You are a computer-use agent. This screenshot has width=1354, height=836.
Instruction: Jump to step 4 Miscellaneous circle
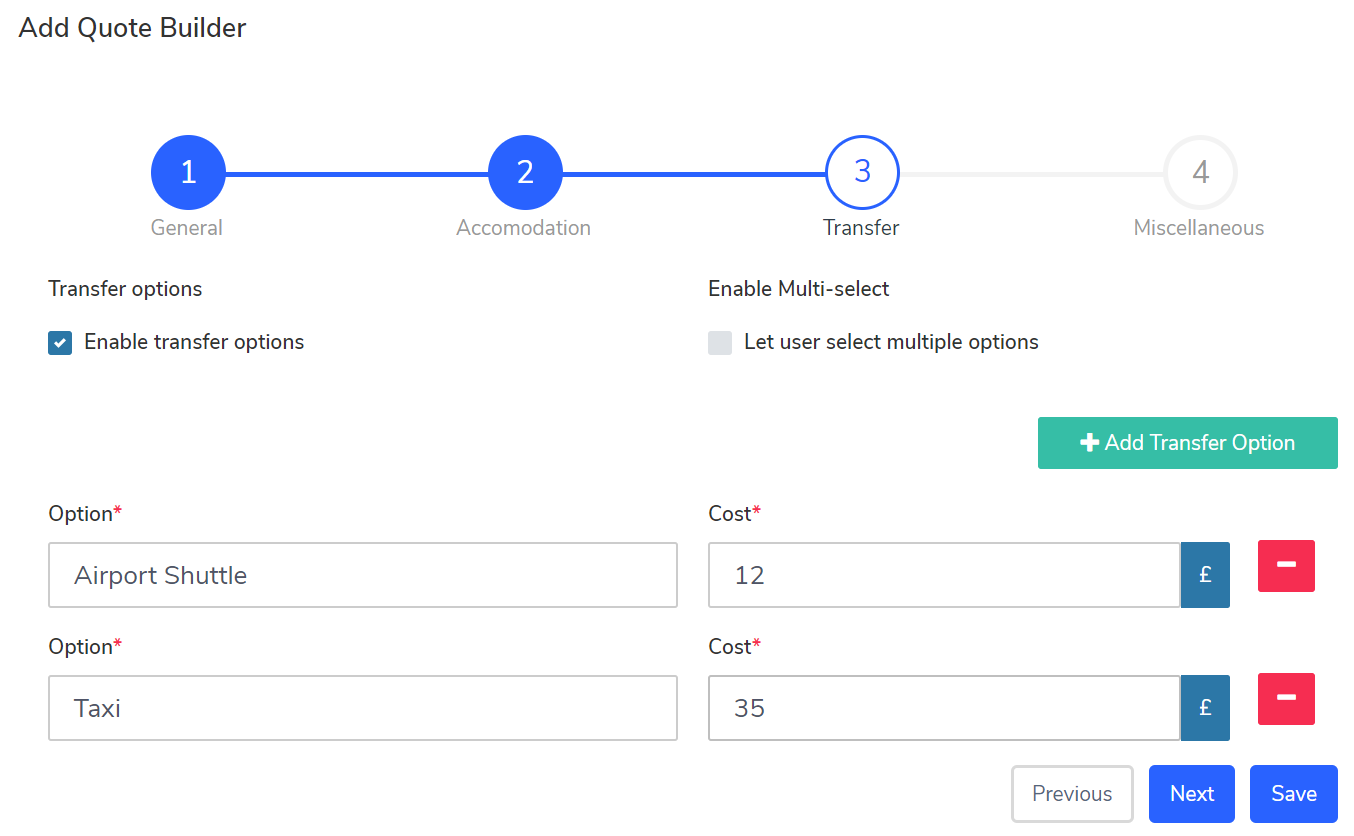(x=1200, y=173)
